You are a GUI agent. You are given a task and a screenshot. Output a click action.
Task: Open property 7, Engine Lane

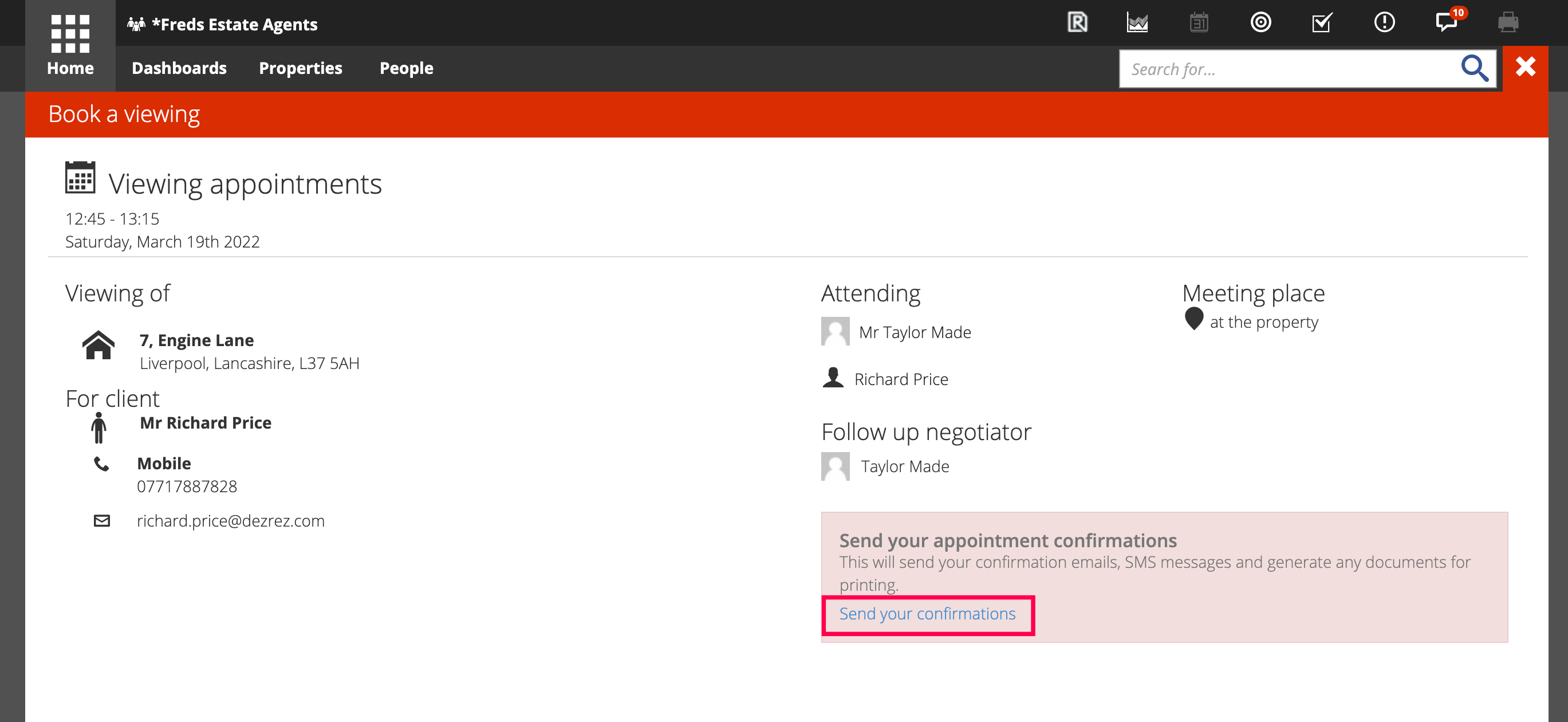click(196, 340)
